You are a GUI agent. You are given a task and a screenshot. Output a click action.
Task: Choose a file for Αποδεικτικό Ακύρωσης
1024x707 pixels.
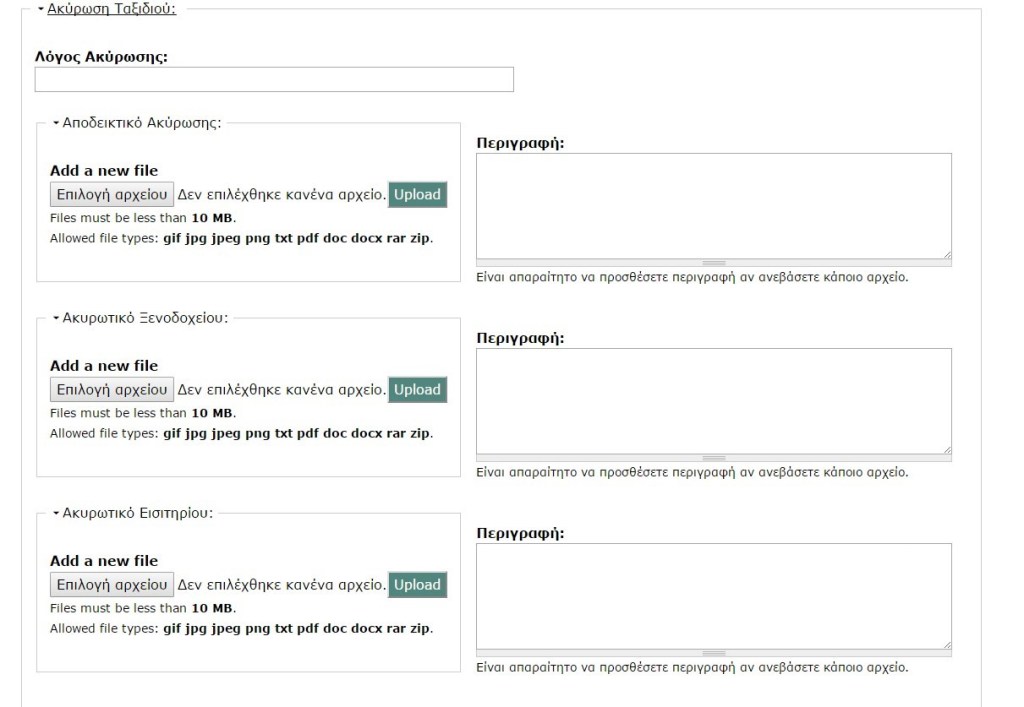(112, 194)
